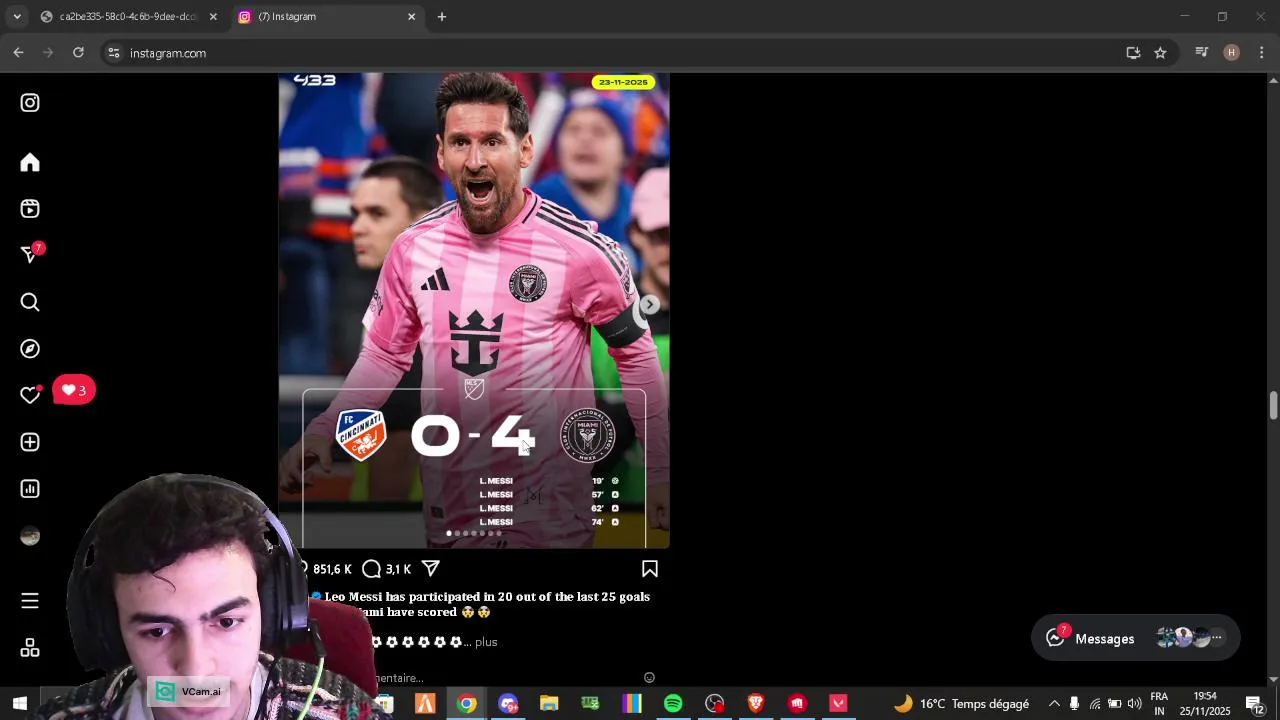Switch to the ca2be335 browser tab
Screen dimensions: 1280x720
[x=128, y=17]
